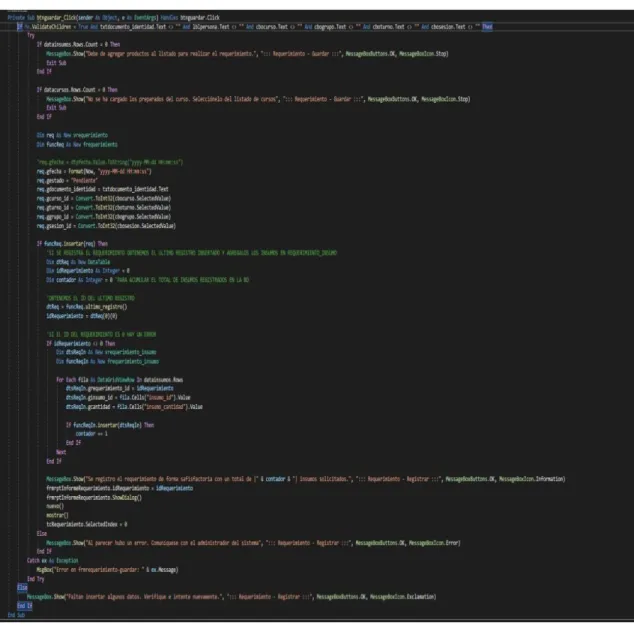Viewport: 634px width, 626px height.
Task: Click the 'MsgBox("Error en frmrequerimiento-guardar' line
Action: tap(108, 570)
